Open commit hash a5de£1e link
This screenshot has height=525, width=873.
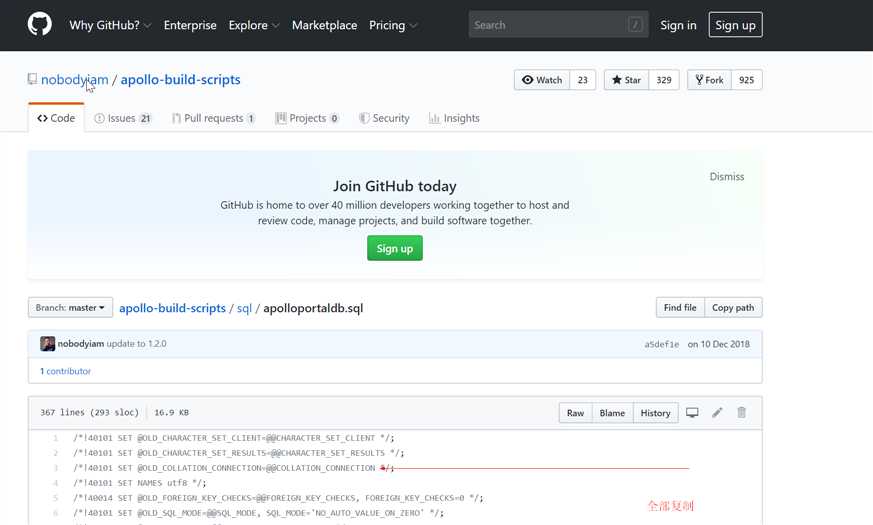click(x=661, y=344)
